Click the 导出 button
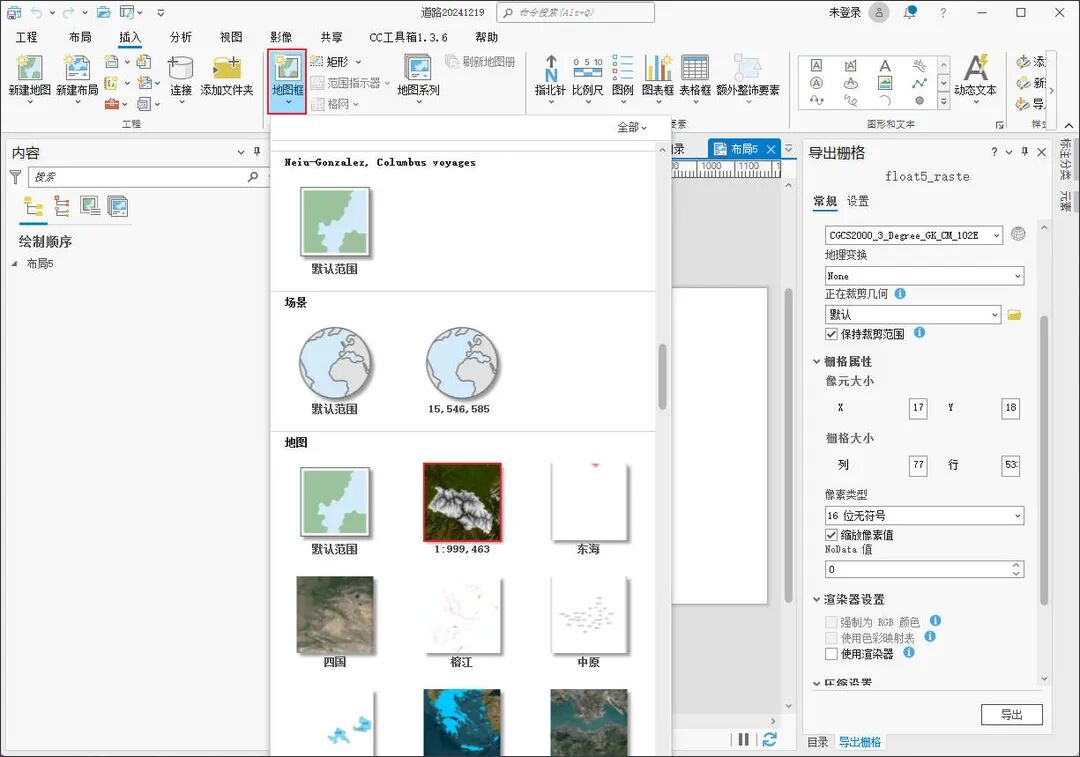The width and height of the screenshot is (1080, 757). tap(1011, 714)
